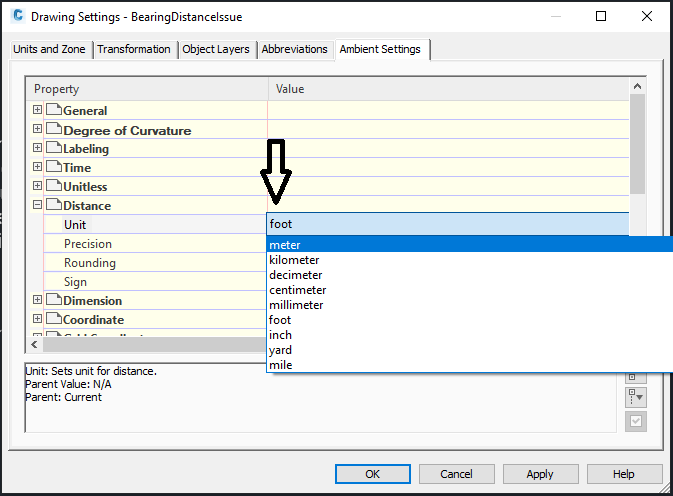Viewport: 673px width, 496px height.
Task: Switch to the Units and Zone tab
Action: point(50,49)
